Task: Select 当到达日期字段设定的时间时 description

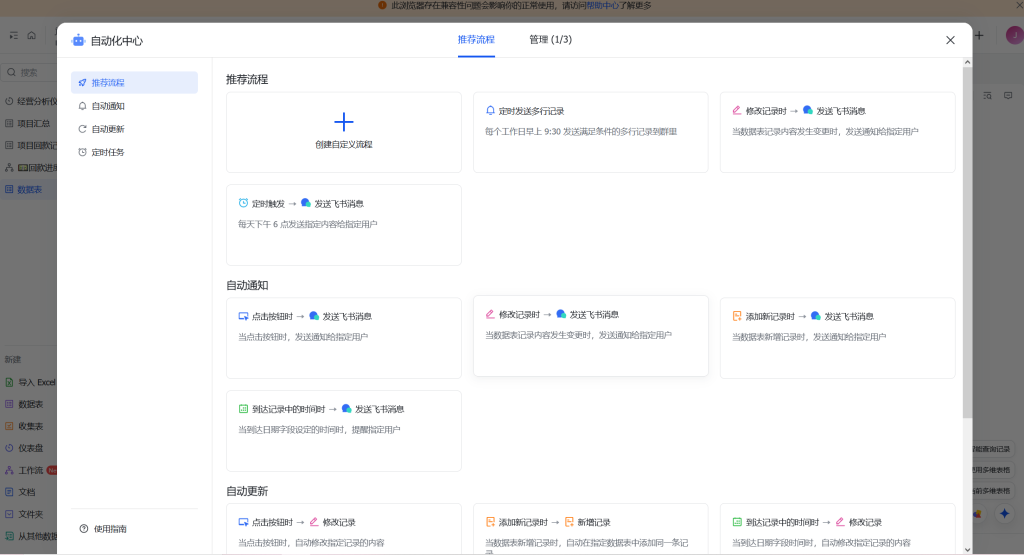Action: tap(319, 430)
